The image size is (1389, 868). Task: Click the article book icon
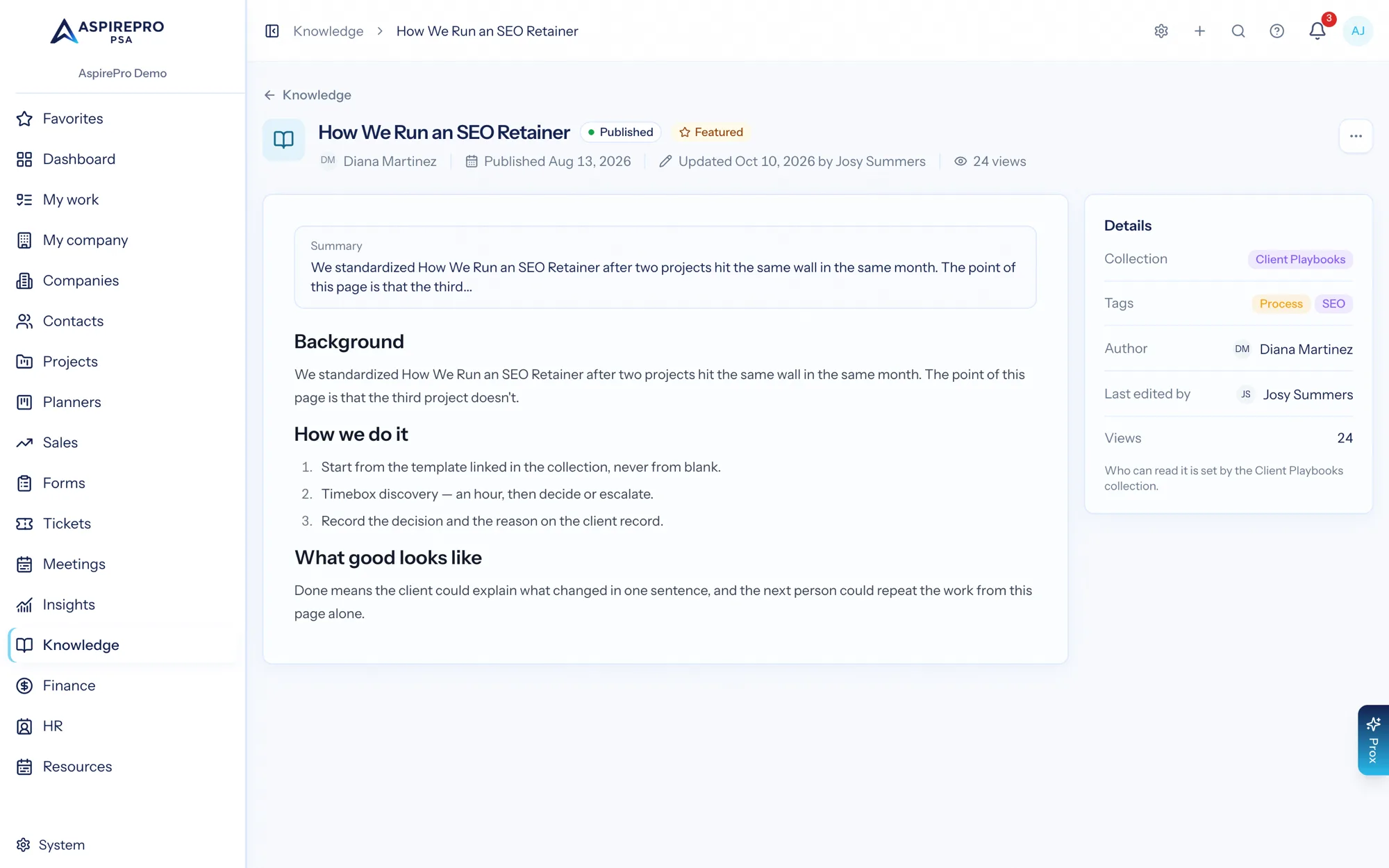283,140
